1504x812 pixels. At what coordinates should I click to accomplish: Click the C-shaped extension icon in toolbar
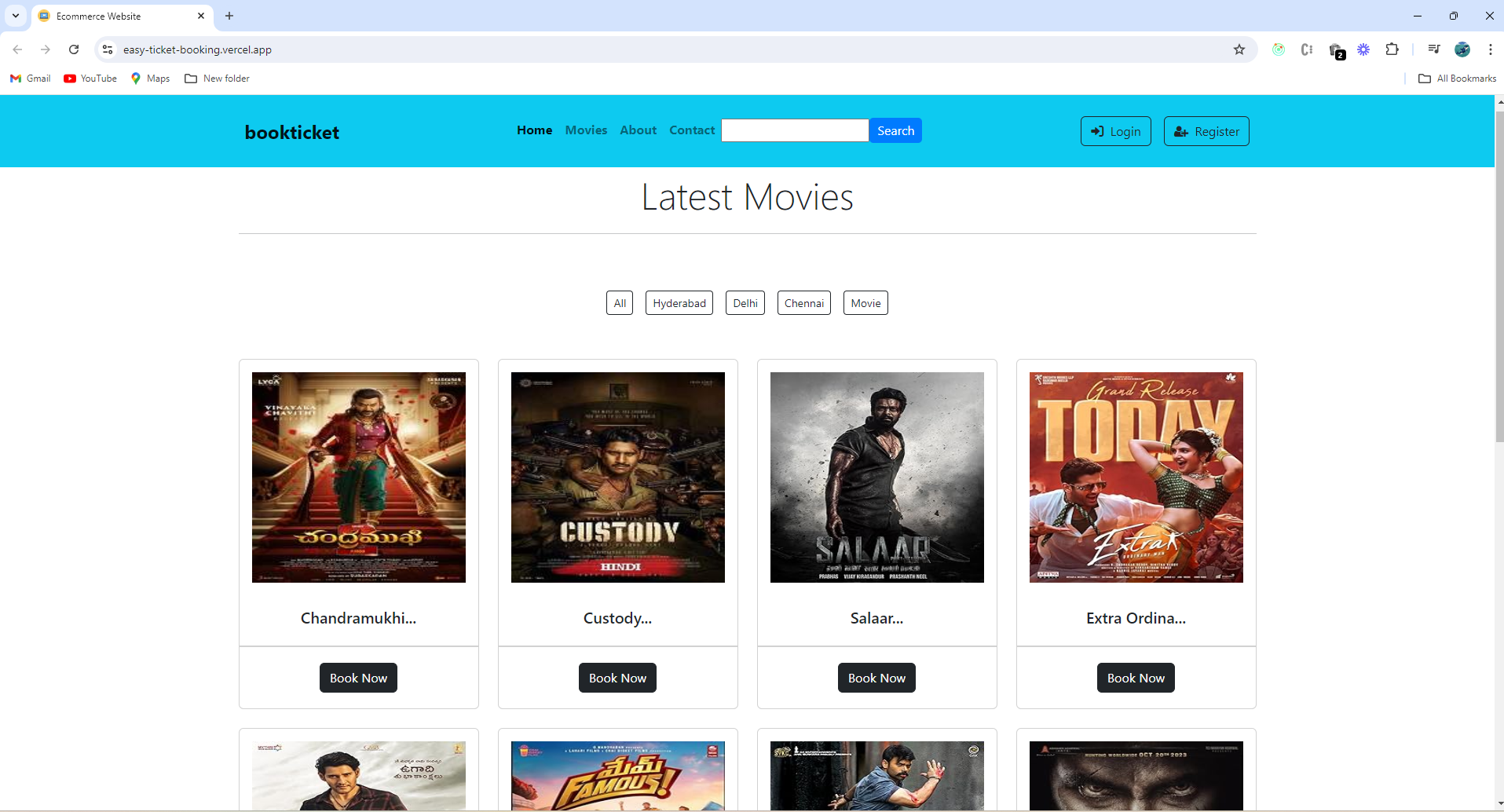tap(1307, 49)
